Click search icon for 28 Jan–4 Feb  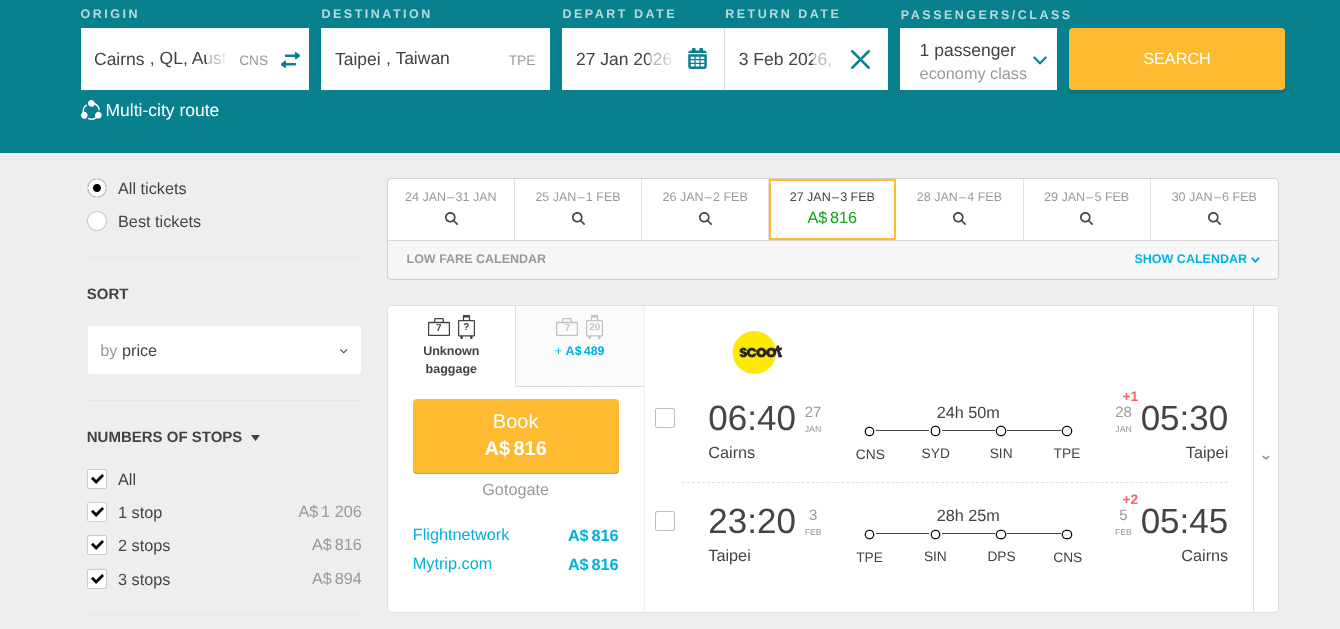click(959, 218)
